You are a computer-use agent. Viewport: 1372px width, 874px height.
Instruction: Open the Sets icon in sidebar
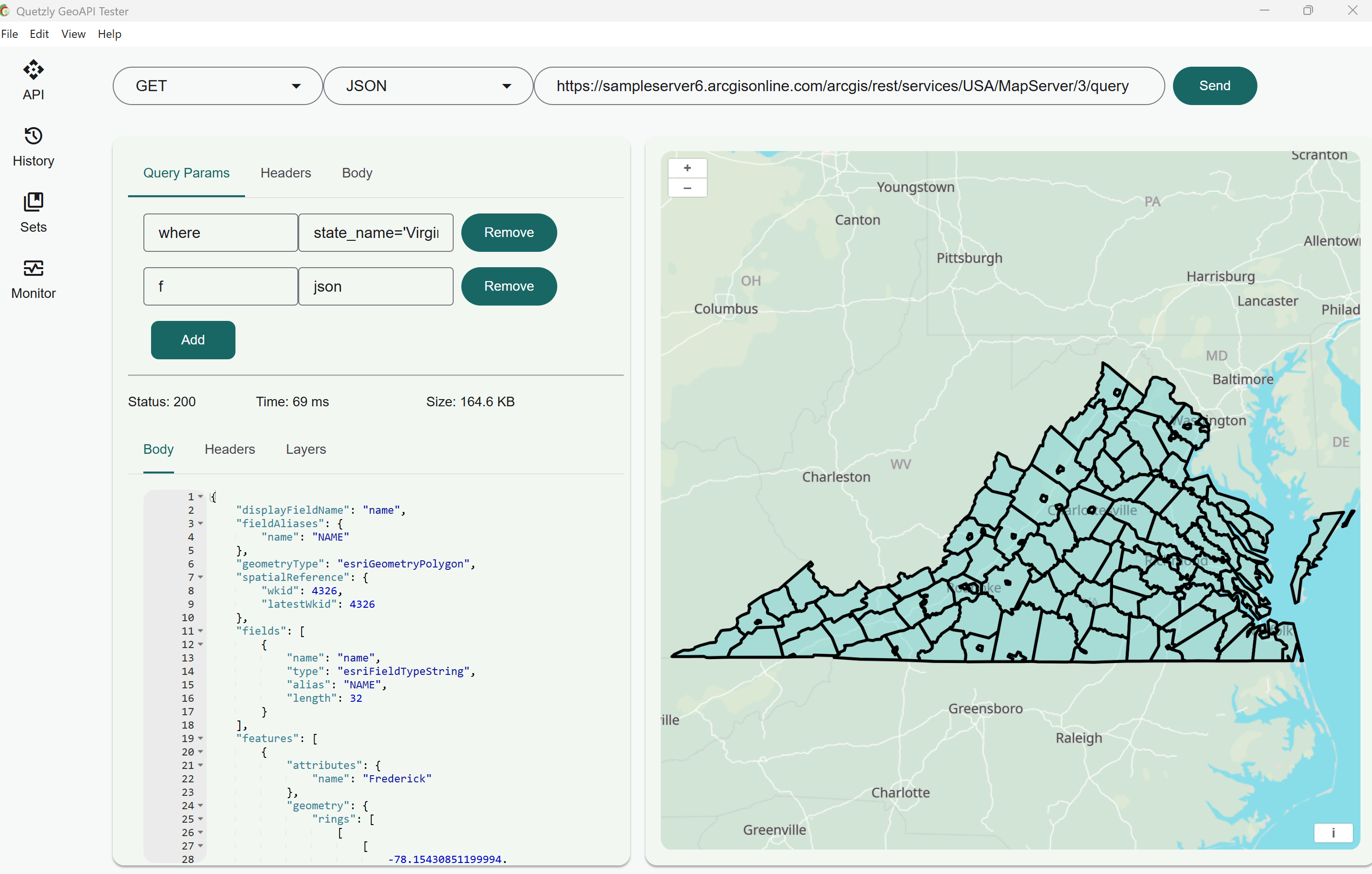[33, 202]
